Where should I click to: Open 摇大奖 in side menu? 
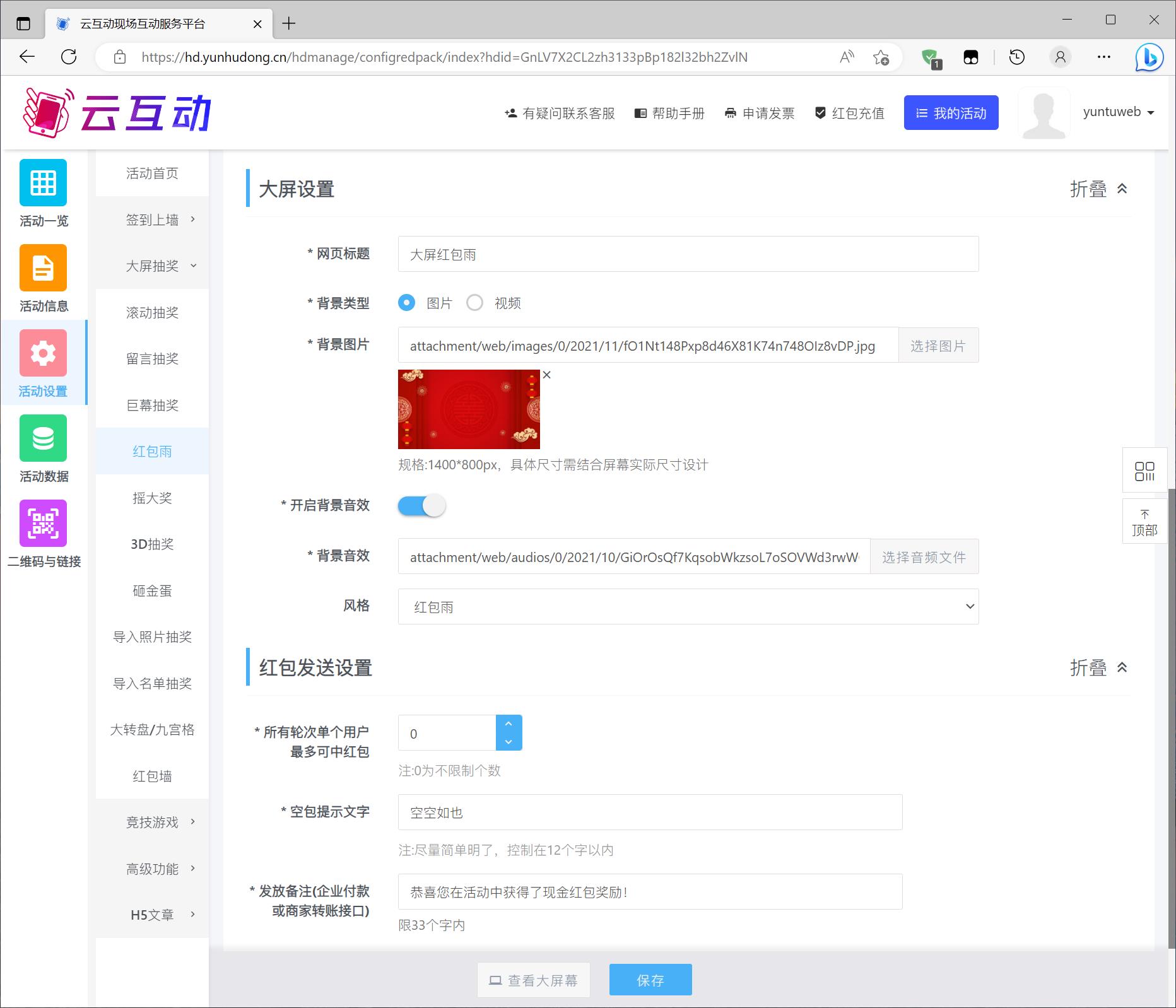click(152, 498)
